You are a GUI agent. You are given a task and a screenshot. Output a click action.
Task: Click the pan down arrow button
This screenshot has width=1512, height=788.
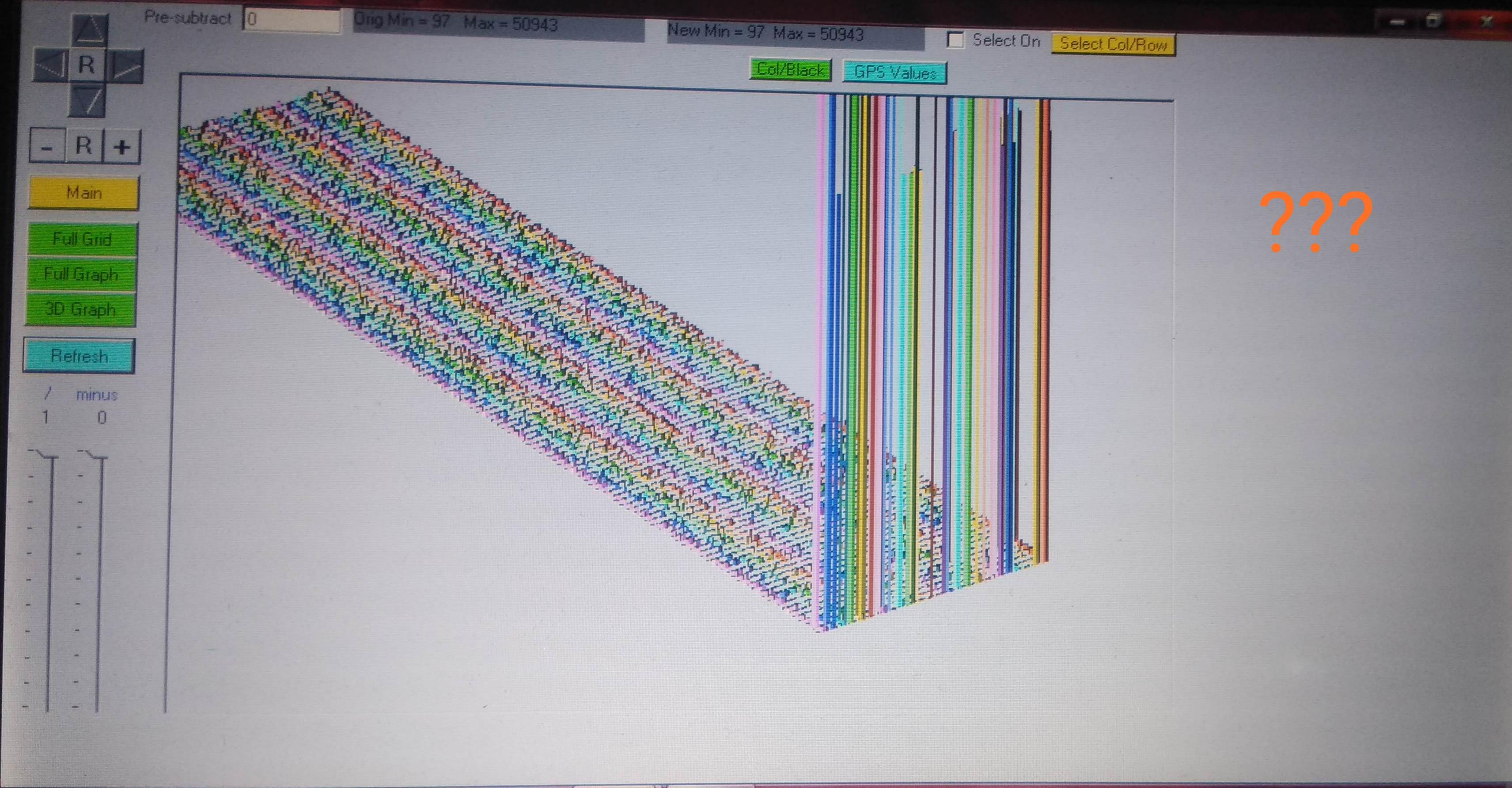tap(87, 102)
